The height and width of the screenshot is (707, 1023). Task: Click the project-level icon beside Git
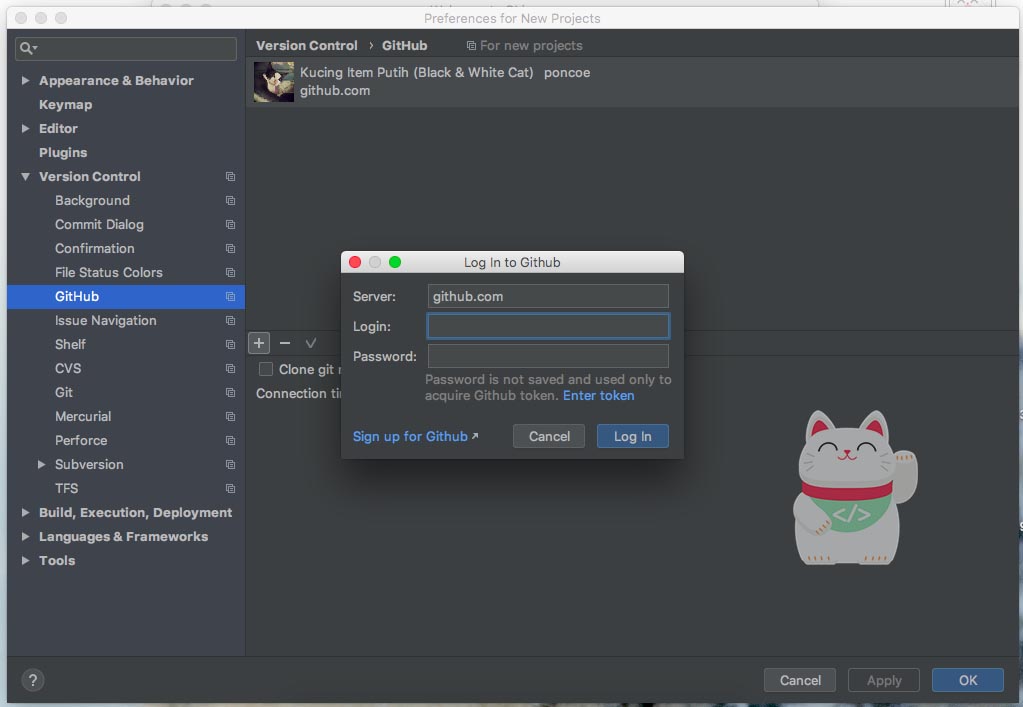click(x=230, y=393)
